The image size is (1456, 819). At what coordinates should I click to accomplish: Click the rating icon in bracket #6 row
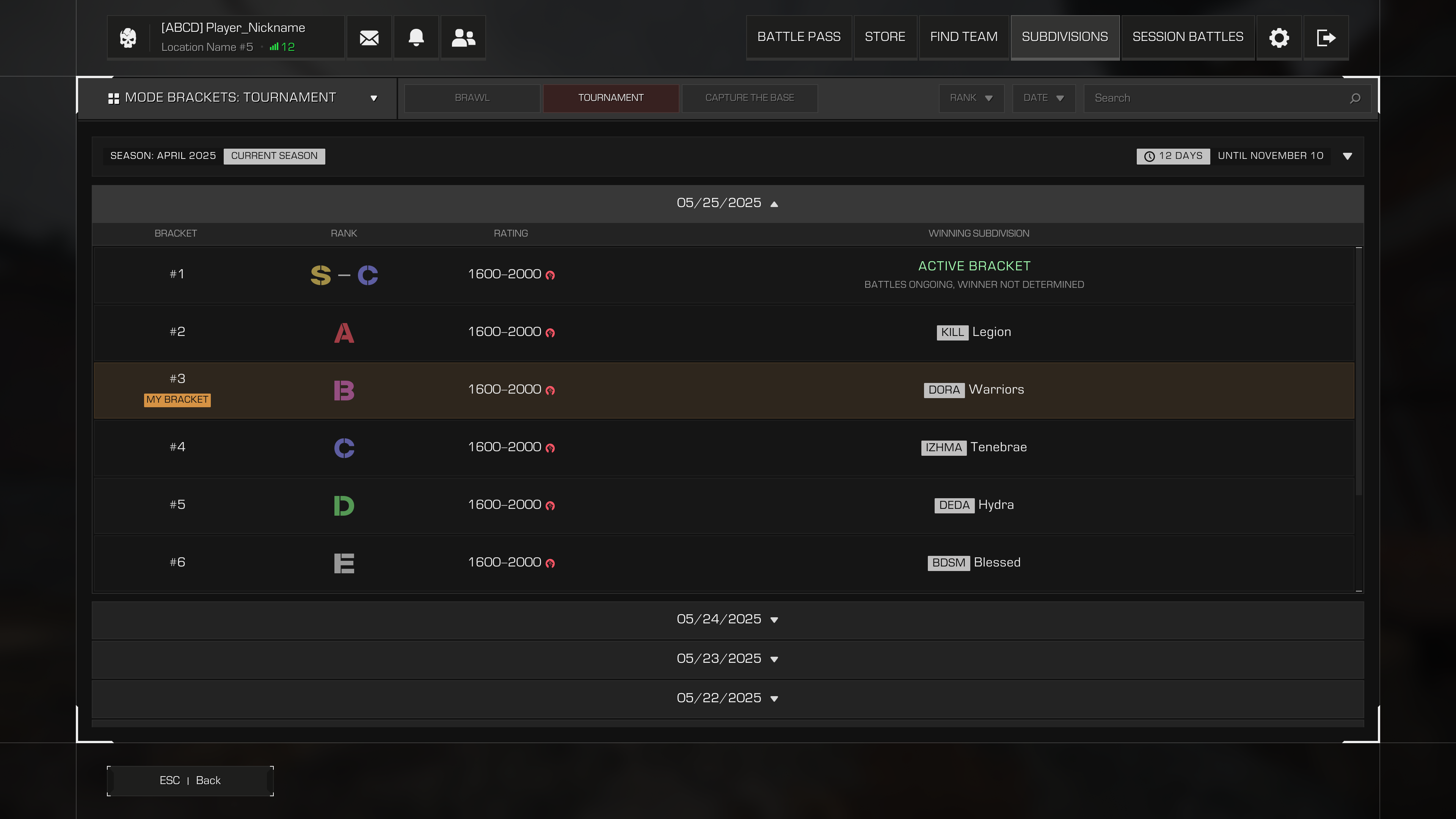tap(550, 563)
